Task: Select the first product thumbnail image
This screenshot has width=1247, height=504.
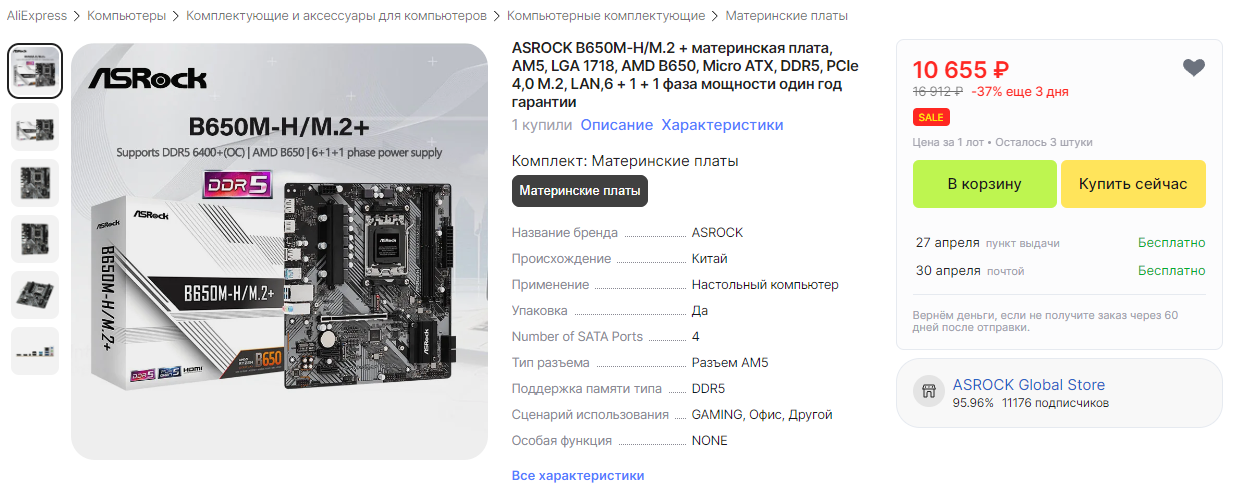Action: tap(35, 71)
